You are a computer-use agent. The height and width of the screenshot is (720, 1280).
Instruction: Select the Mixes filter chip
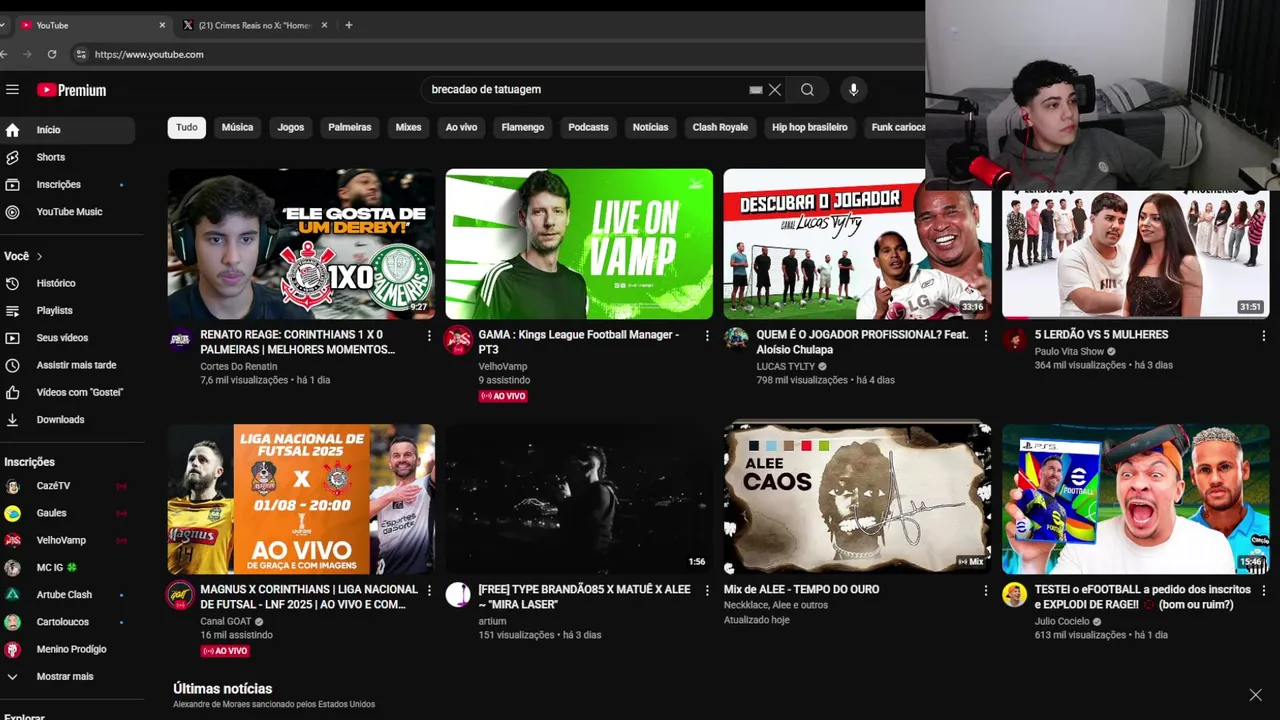408,128
